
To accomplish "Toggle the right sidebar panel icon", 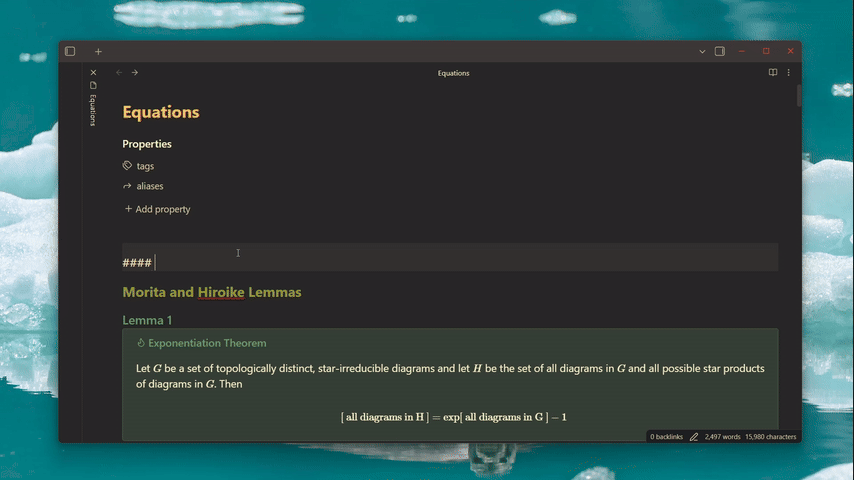I will 719,51.
